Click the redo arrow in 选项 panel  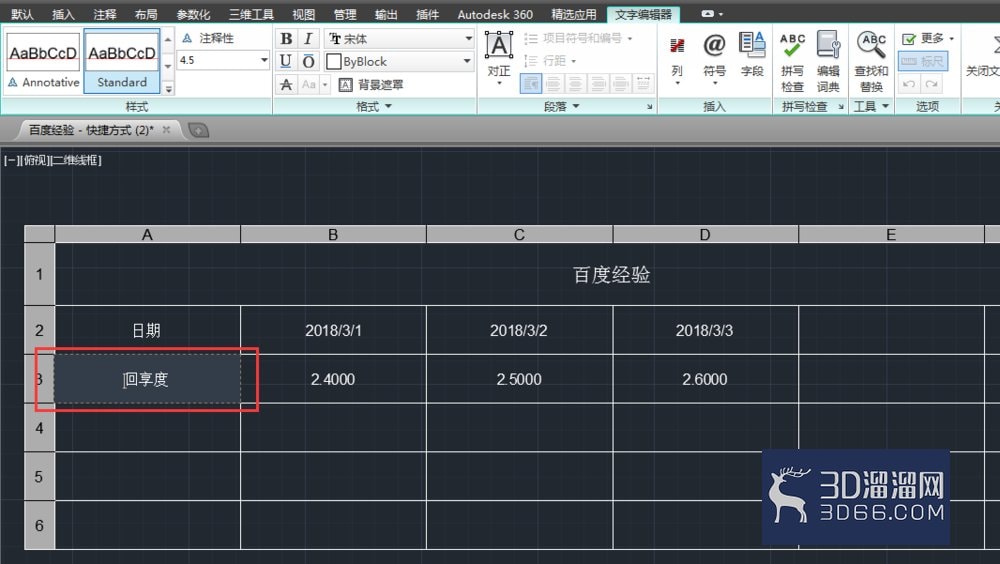point(932,84)
